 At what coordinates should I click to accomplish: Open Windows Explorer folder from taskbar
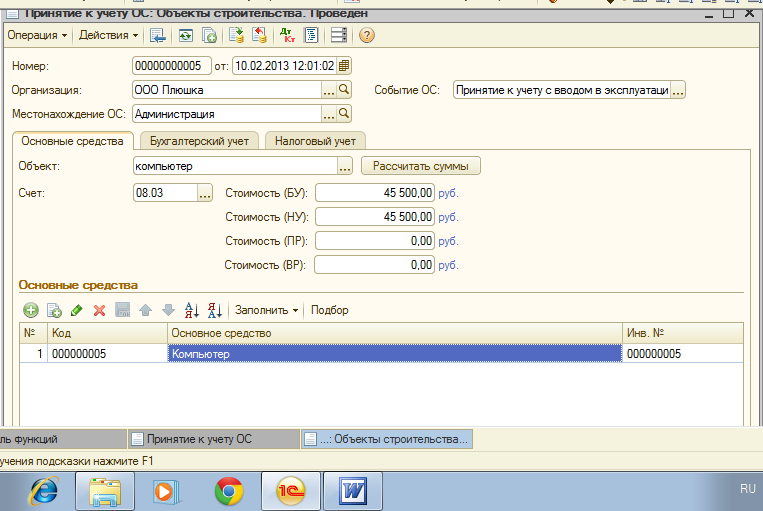tap(105, 491)
